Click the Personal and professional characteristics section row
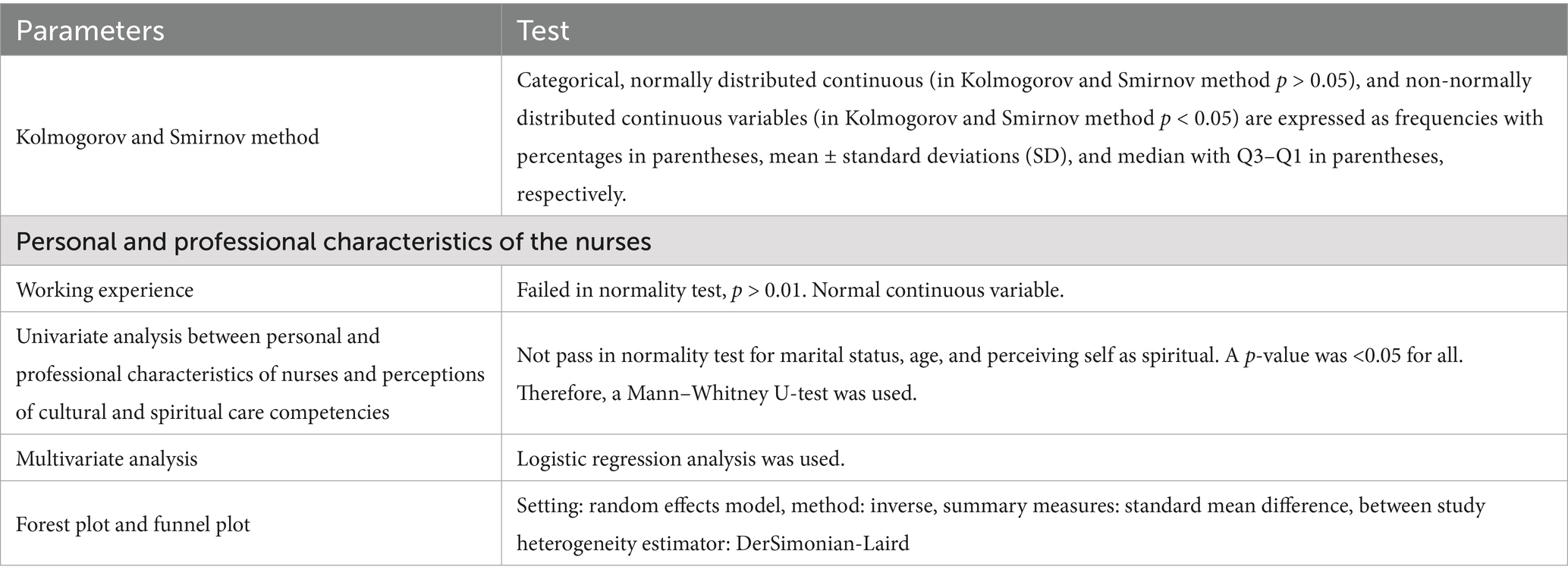 [333, 241]
